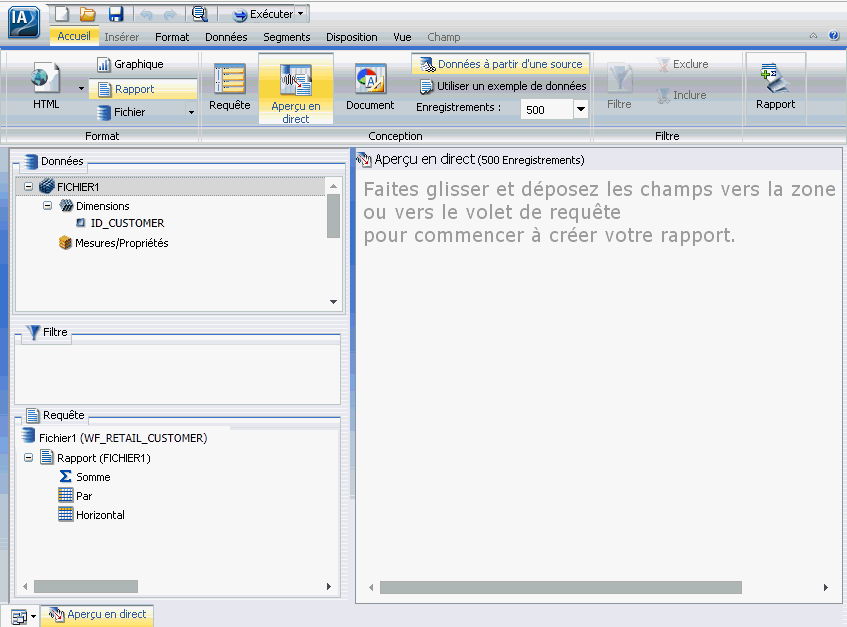Open the Enregistrements count dropdown
The height and width of the screenshot is (627, 847).
click(581, 109)
